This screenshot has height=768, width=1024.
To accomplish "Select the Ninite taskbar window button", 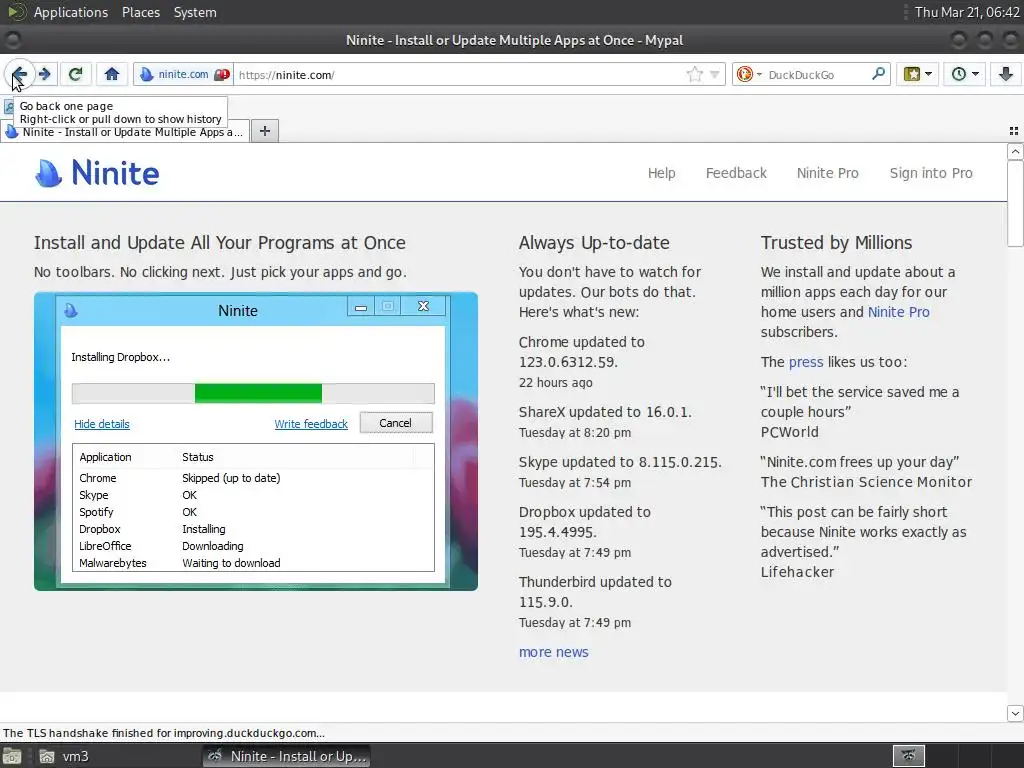I will 286,756.
